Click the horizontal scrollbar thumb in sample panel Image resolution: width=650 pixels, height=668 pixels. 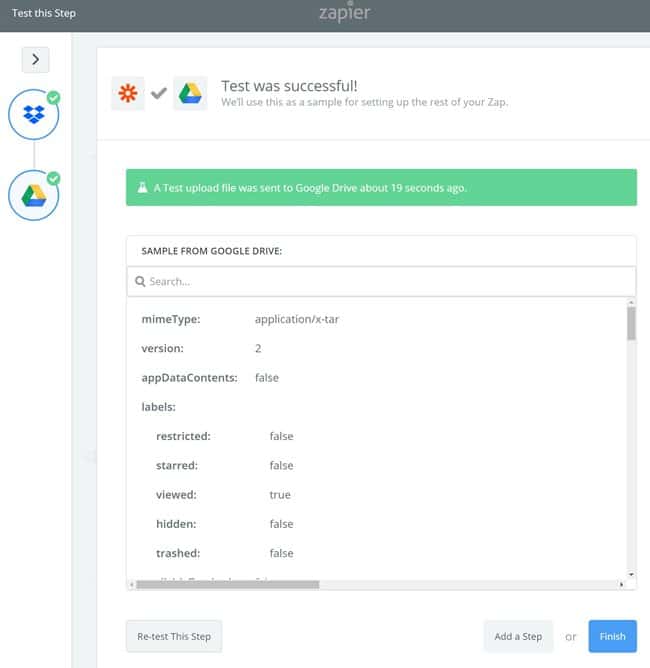[225, 584]
